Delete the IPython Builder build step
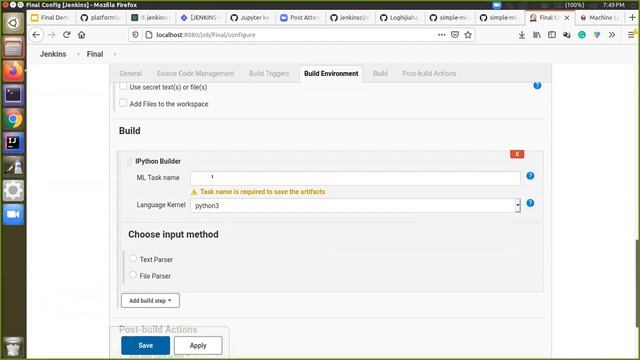This screenshot has height=360, width=640. [x=517, y=154]
